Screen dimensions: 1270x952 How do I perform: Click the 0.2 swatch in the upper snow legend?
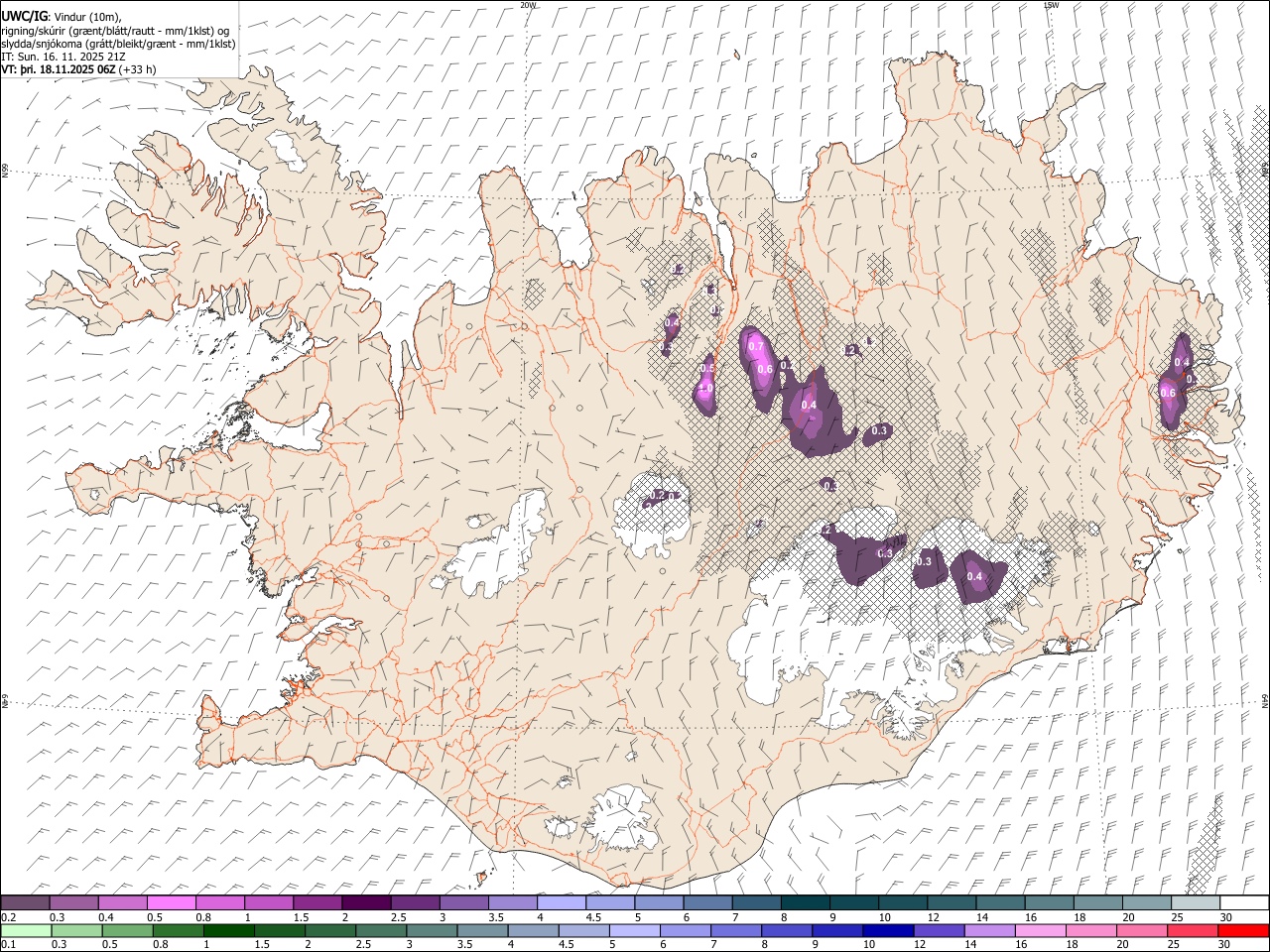tap(25, 902)
